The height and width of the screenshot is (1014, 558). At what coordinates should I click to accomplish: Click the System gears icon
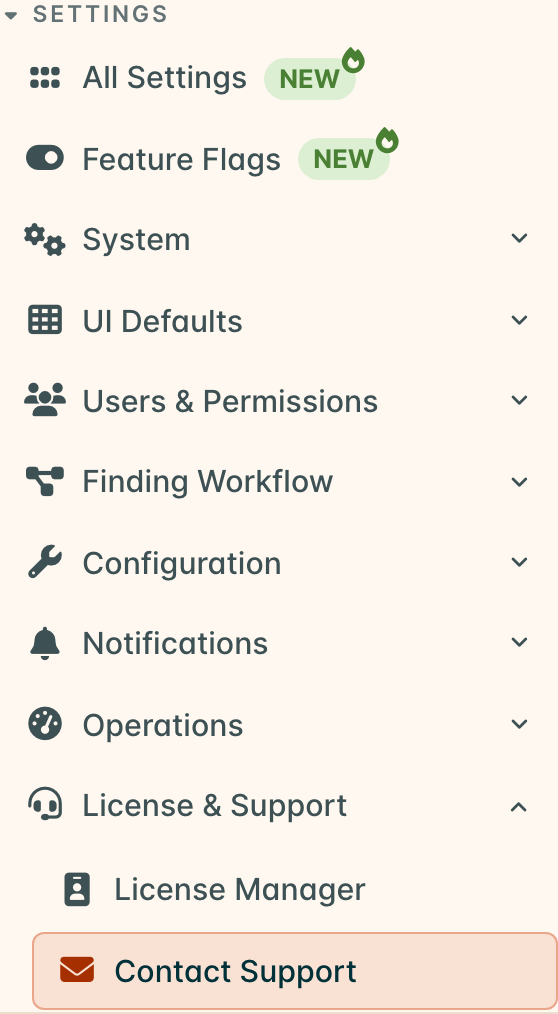45,239
